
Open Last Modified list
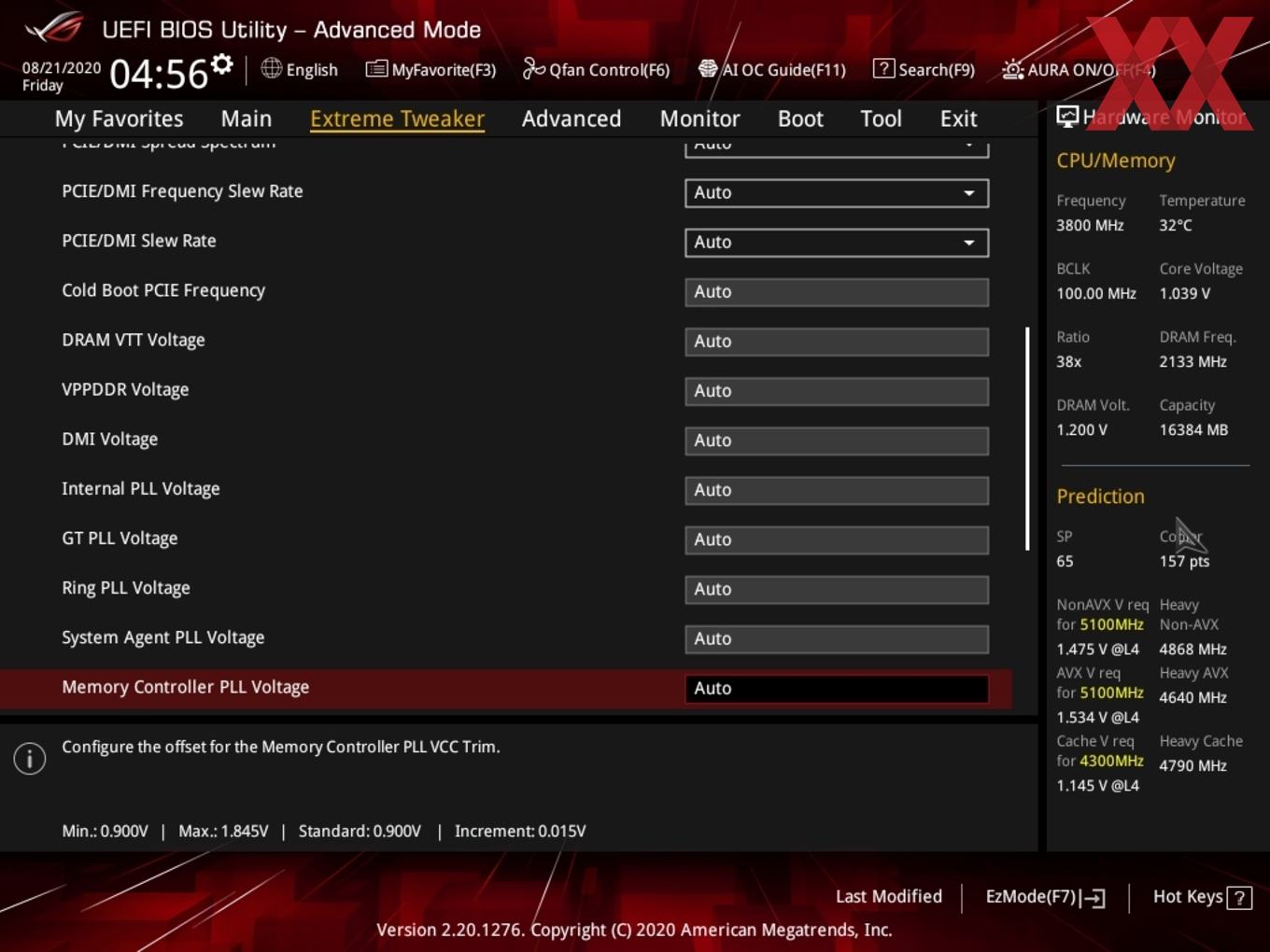click(888, 896)
